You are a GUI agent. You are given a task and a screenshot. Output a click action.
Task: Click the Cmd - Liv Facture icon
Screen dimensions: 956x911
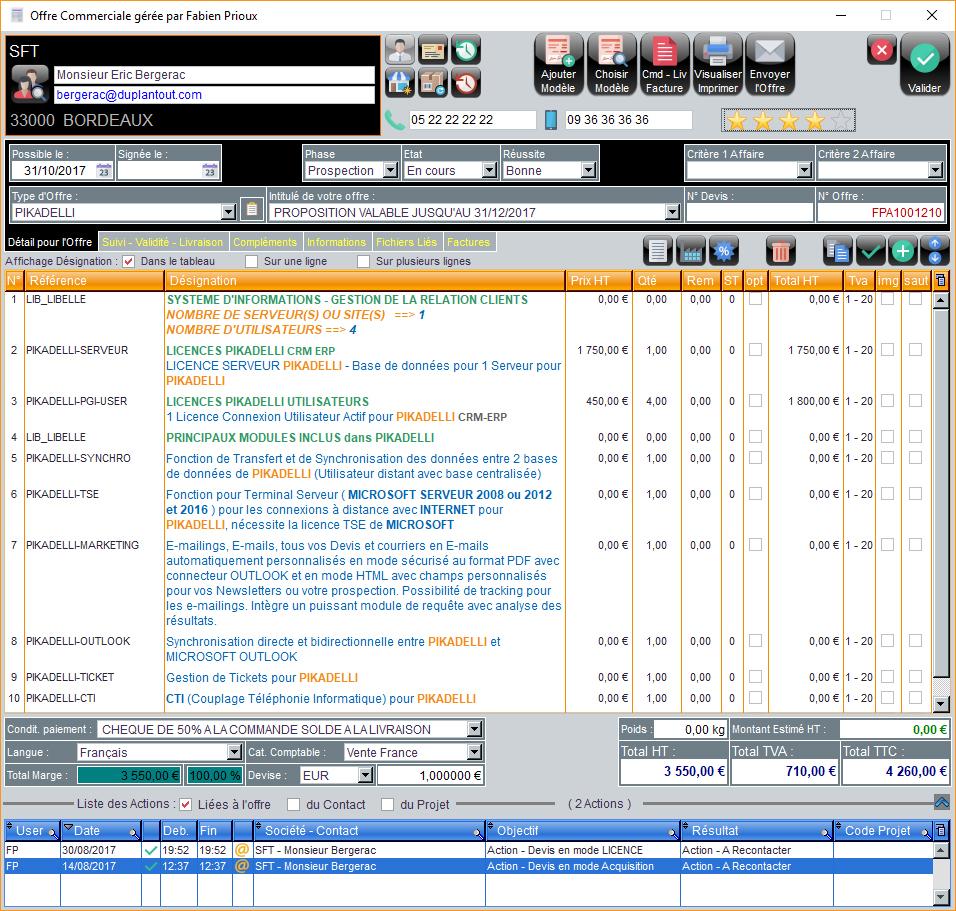665,65
